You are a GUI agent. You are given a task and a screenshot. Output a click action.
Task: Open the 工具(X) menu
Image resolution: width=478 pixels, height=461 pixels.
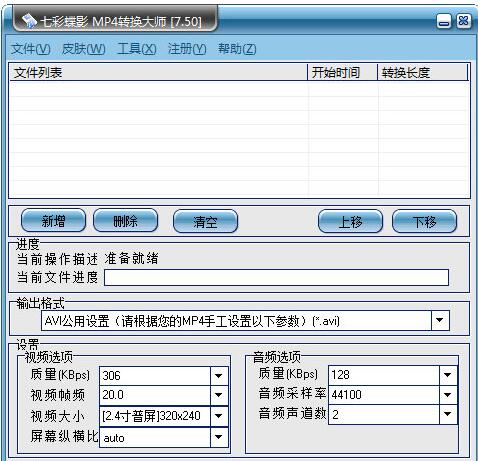137,49
